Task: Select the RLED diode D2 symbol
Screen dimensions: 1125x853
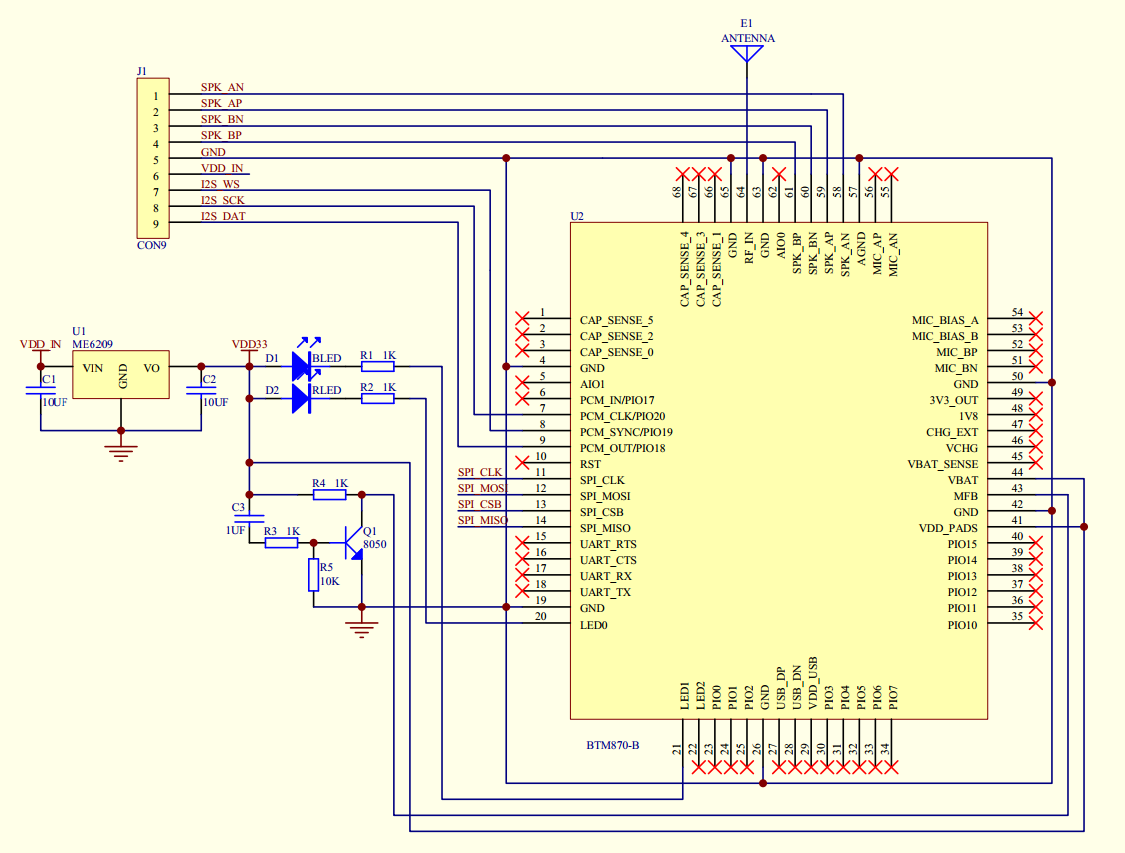Action: [x=301, y=398]
